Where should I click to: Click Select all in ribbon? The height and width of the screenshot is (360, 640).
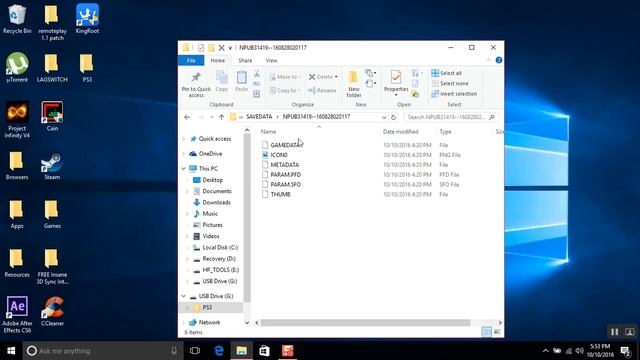(447, 73)
